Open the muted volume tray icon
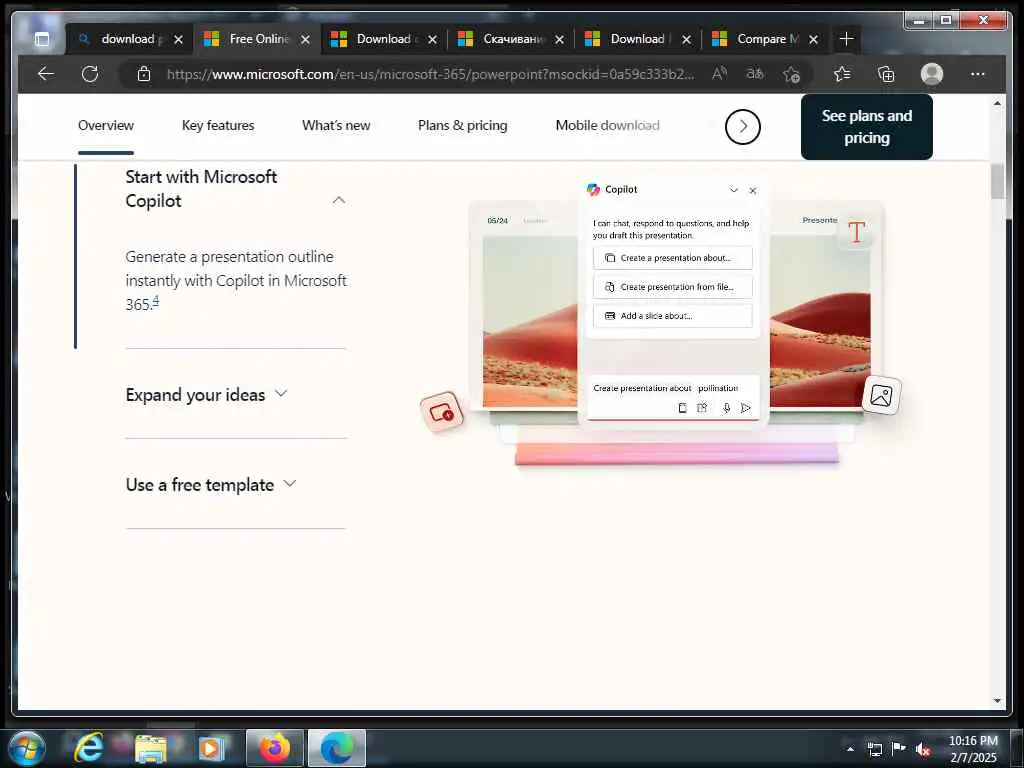The height and width of the screenshot is (768, 1024). pyautogui.click(x=923, y=749)
